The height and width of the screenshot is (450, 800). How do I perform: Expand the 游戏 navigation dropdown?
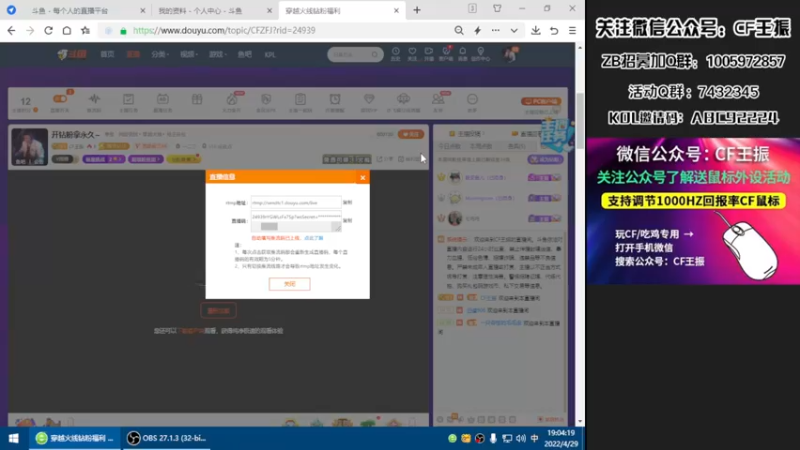click(217, 54)
